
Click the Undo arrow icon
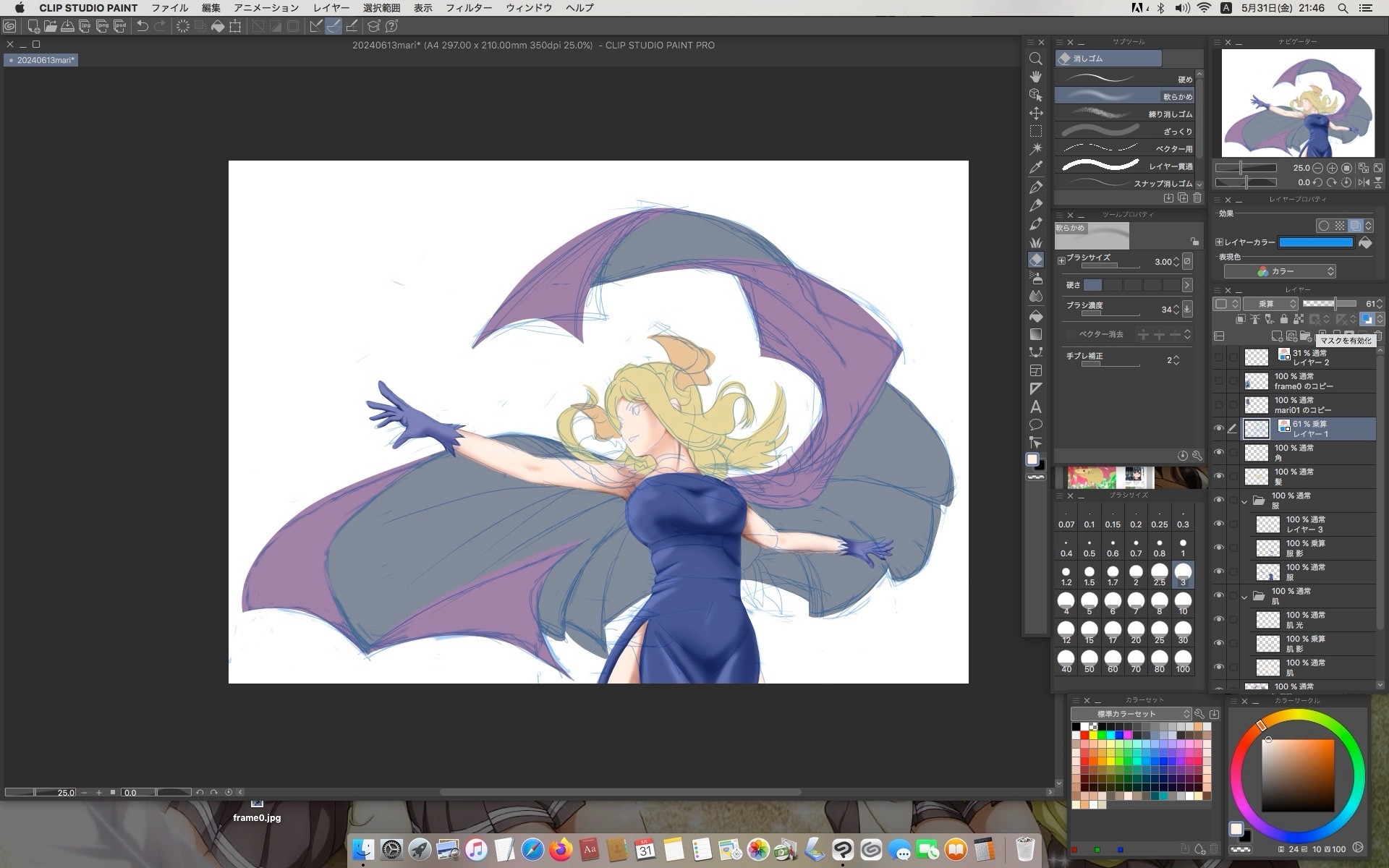[143, 27]
